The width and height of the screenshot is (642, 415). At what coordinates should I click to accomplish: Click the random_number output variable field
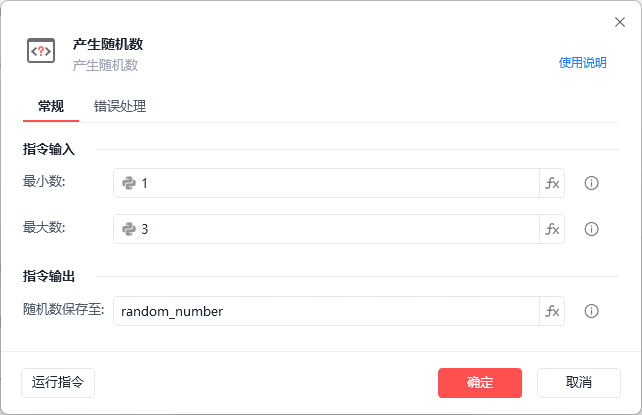pos(325,311)
